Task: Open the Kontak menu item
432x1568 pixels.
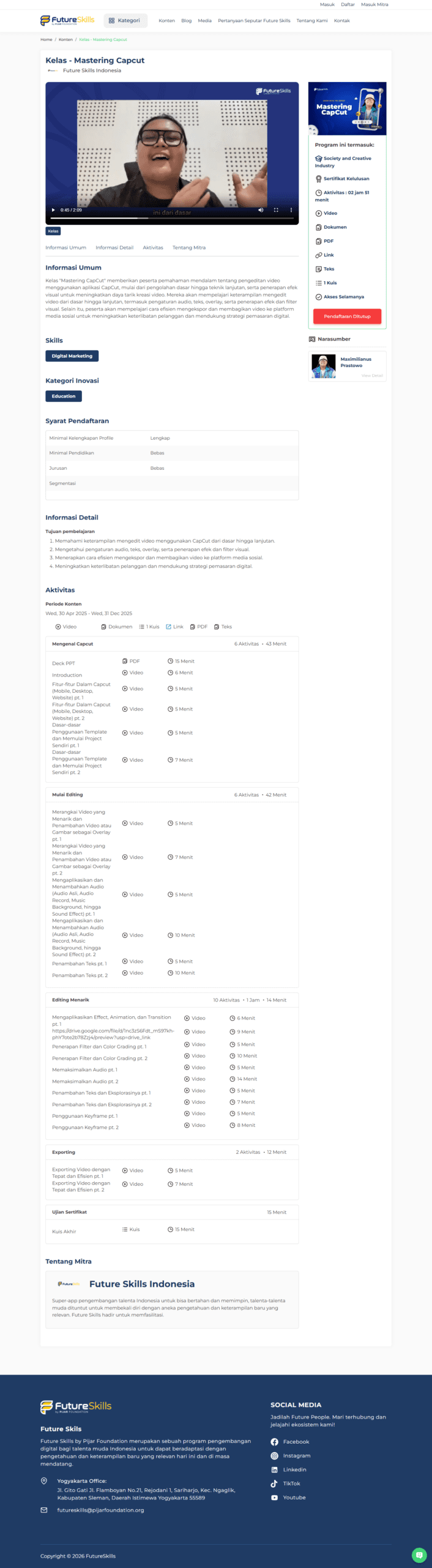Action: point(342,21)
